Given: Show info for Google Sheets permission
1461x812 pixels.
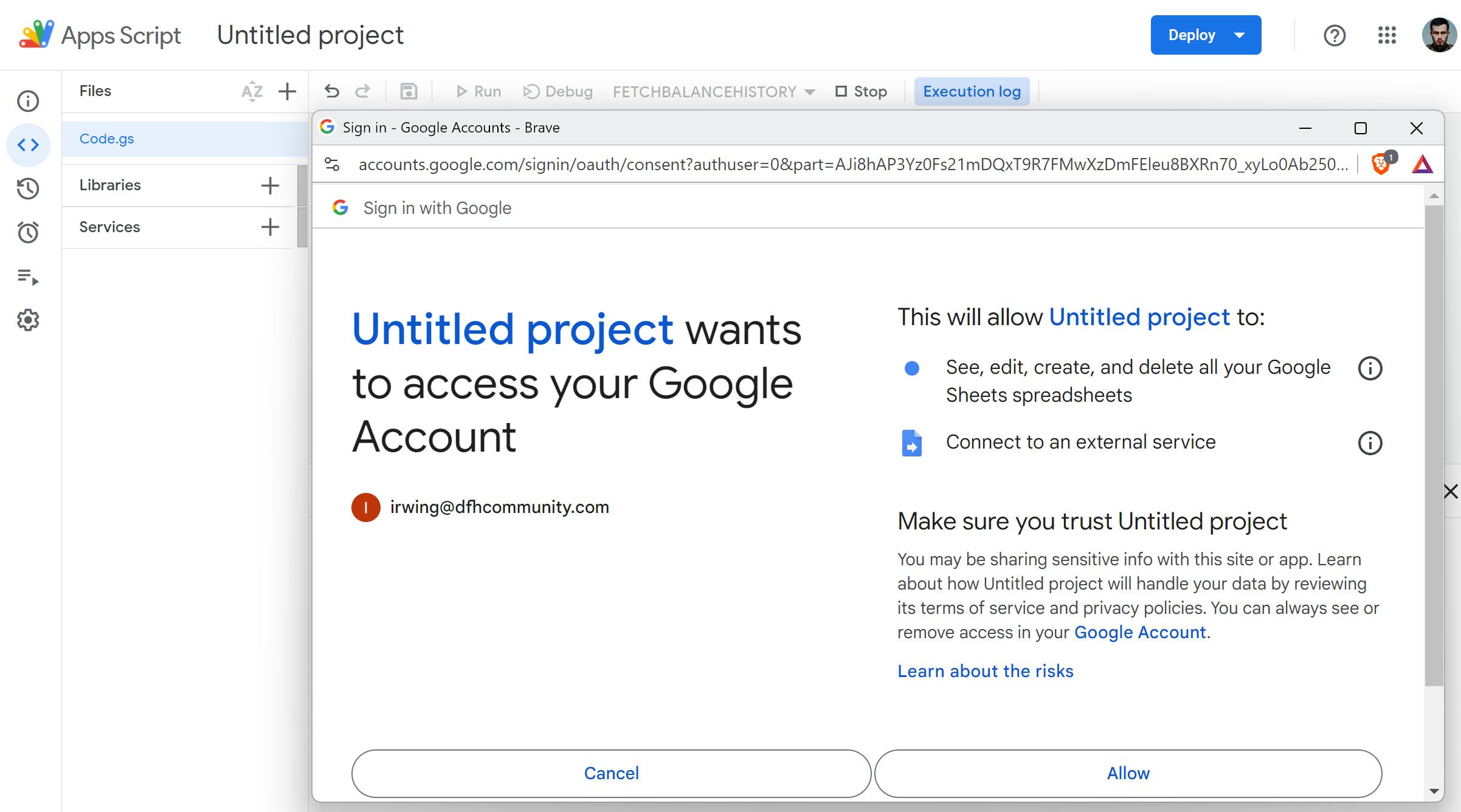Looking at the screenshot, I should tap(1370, 368).
